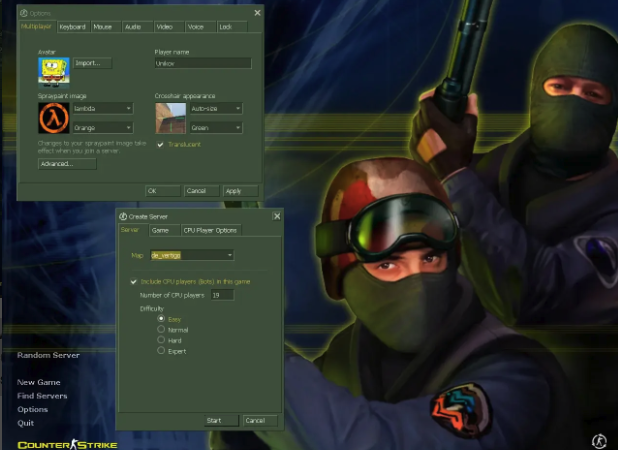The height and width of the screenshot is (450, 618).
Task: Click the Counter-Strike logo at bottom left
Action: (67, 444)
